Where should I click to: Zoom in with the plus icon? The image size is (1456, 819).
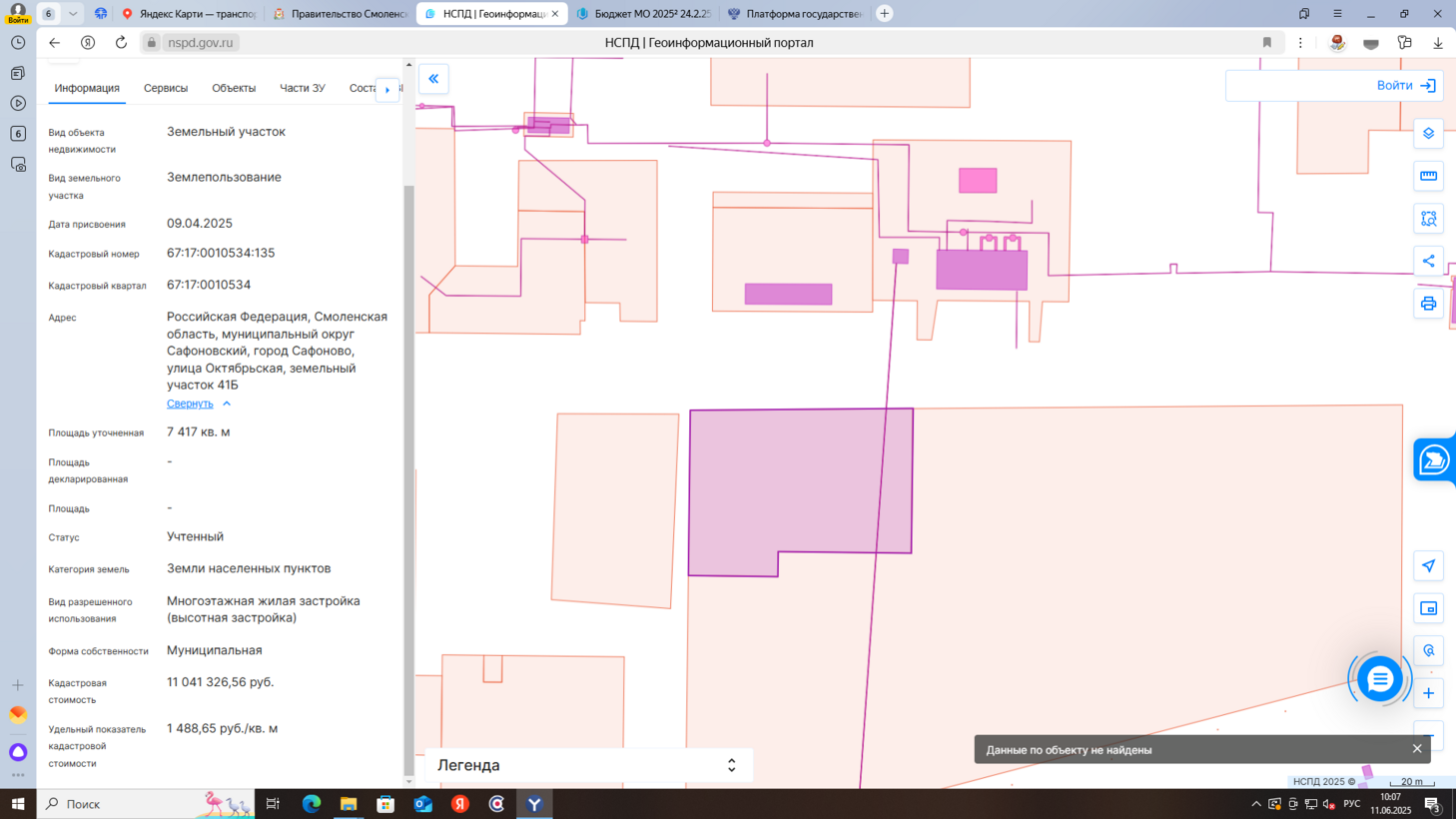1428,693
